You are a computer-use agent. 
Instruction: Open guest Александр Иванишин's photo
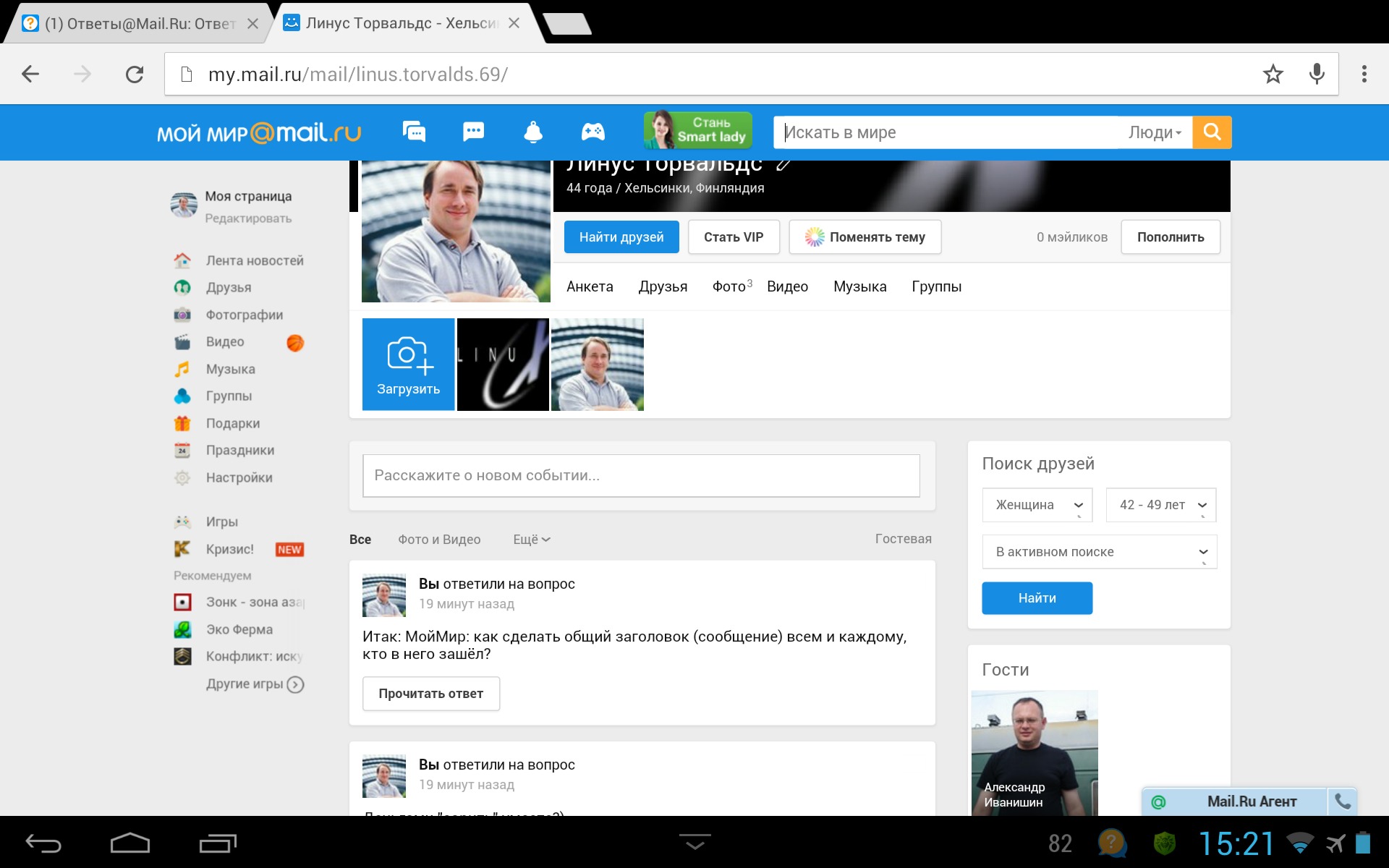pyautogui.click(x=1035, y=752)
